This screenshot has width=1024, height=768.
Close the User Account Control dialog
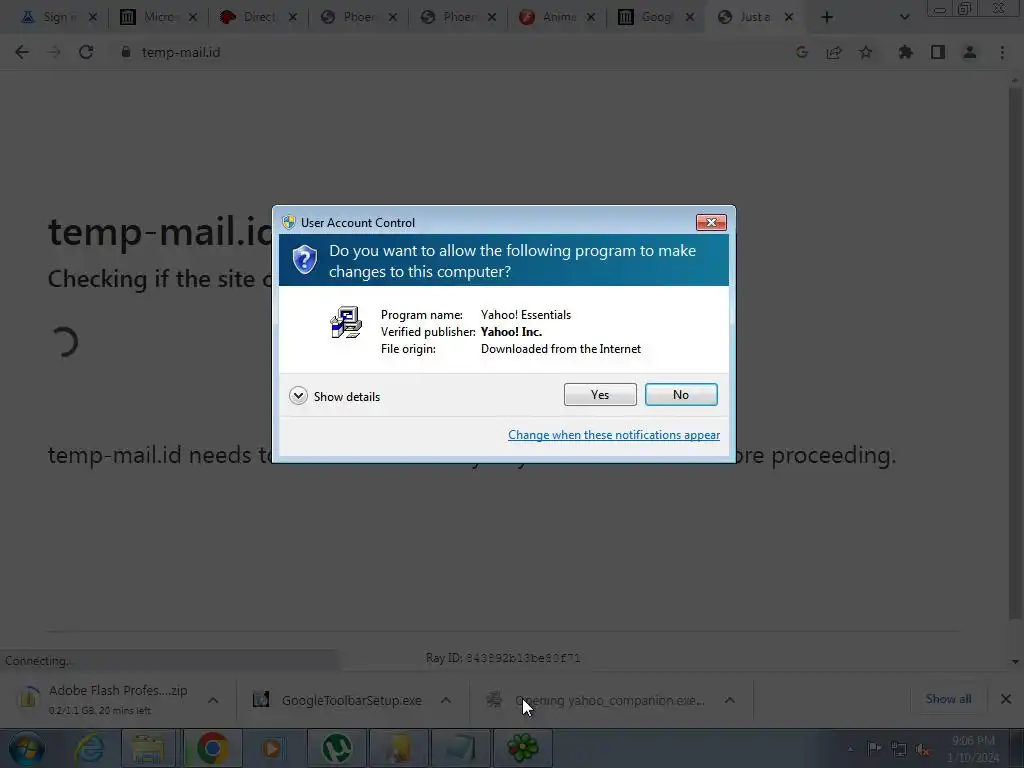coord(711,223)
